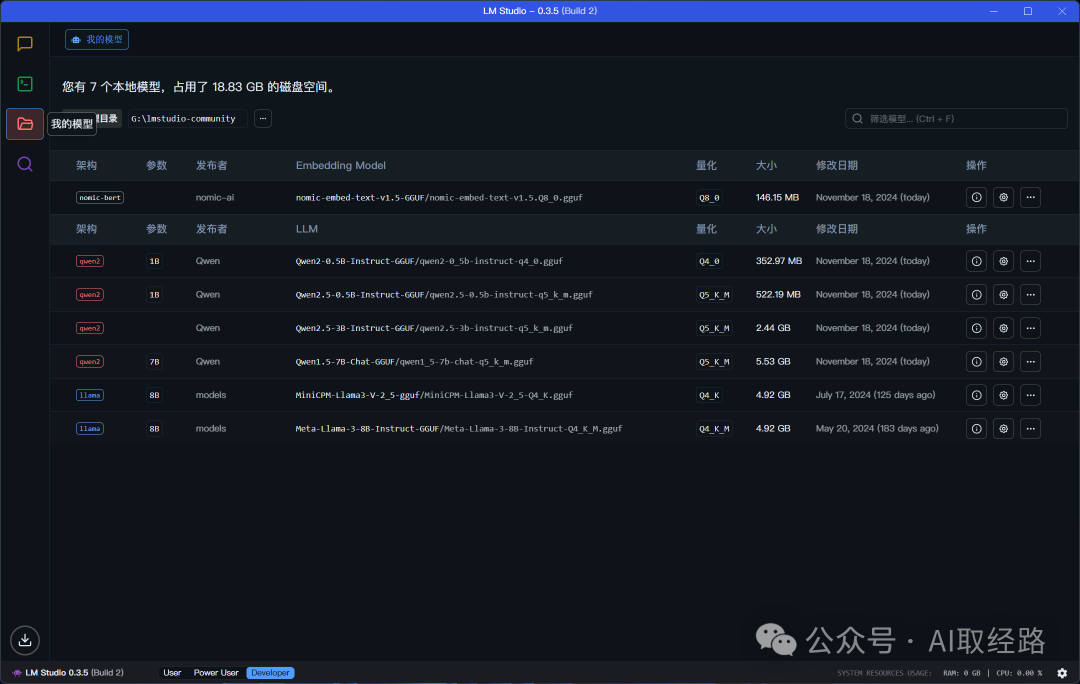Sort LLM list by 发布者 column header

pyautogui.click(x=211, y=229)
